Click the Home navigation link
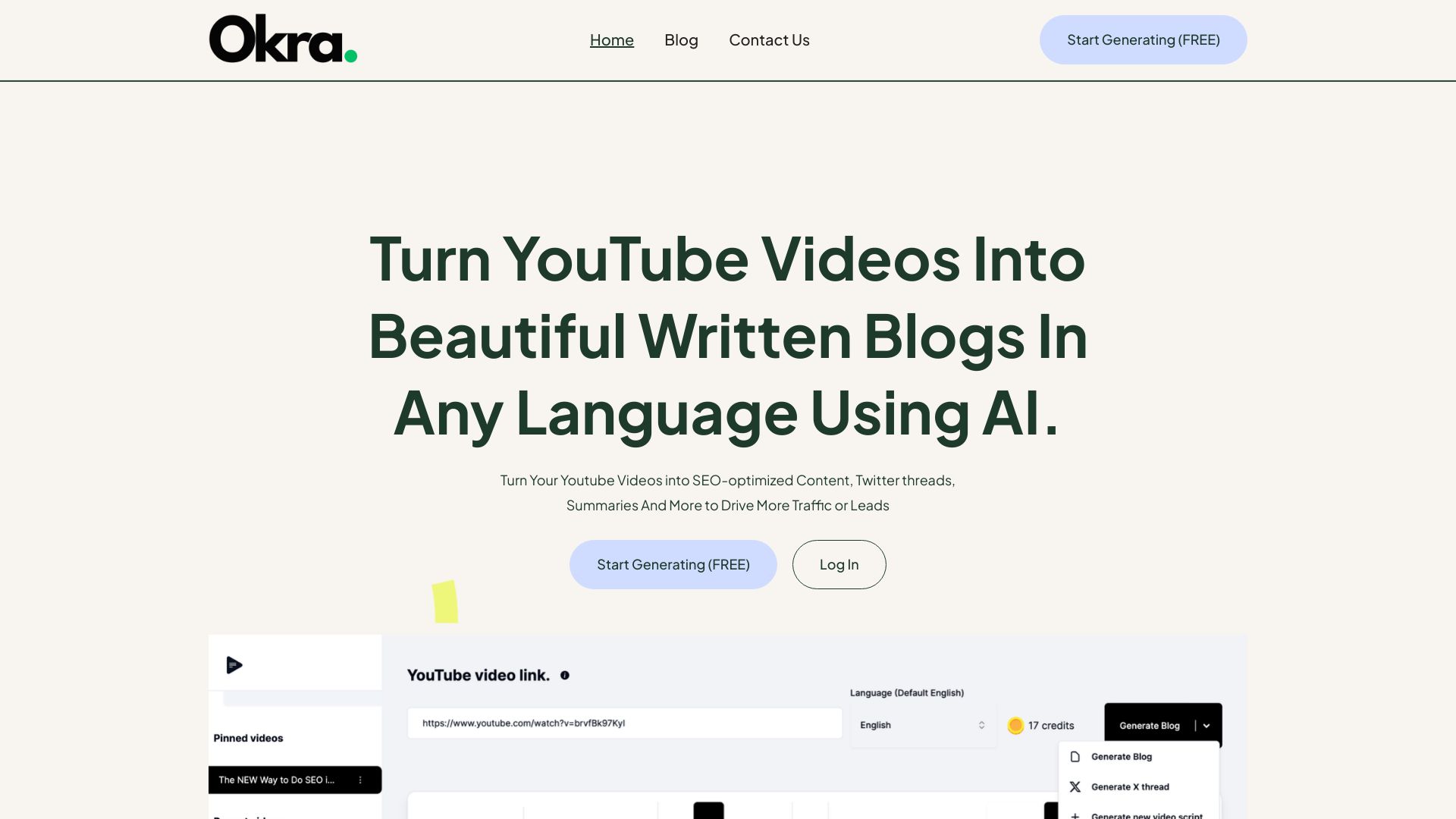 (x=611, y=39)
